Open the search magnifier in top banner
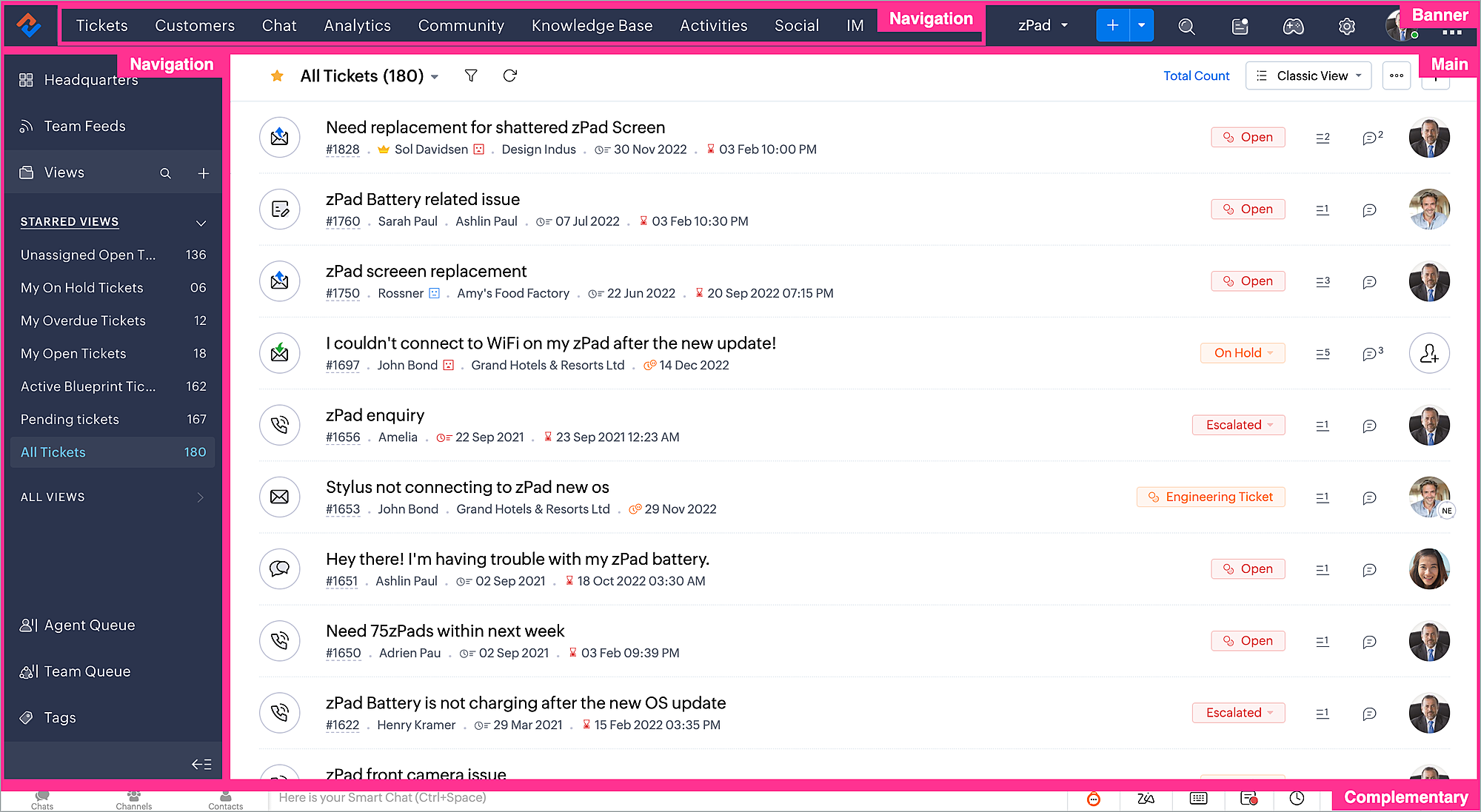This screenshot has width=1481, height=812. pos(1186,27)
